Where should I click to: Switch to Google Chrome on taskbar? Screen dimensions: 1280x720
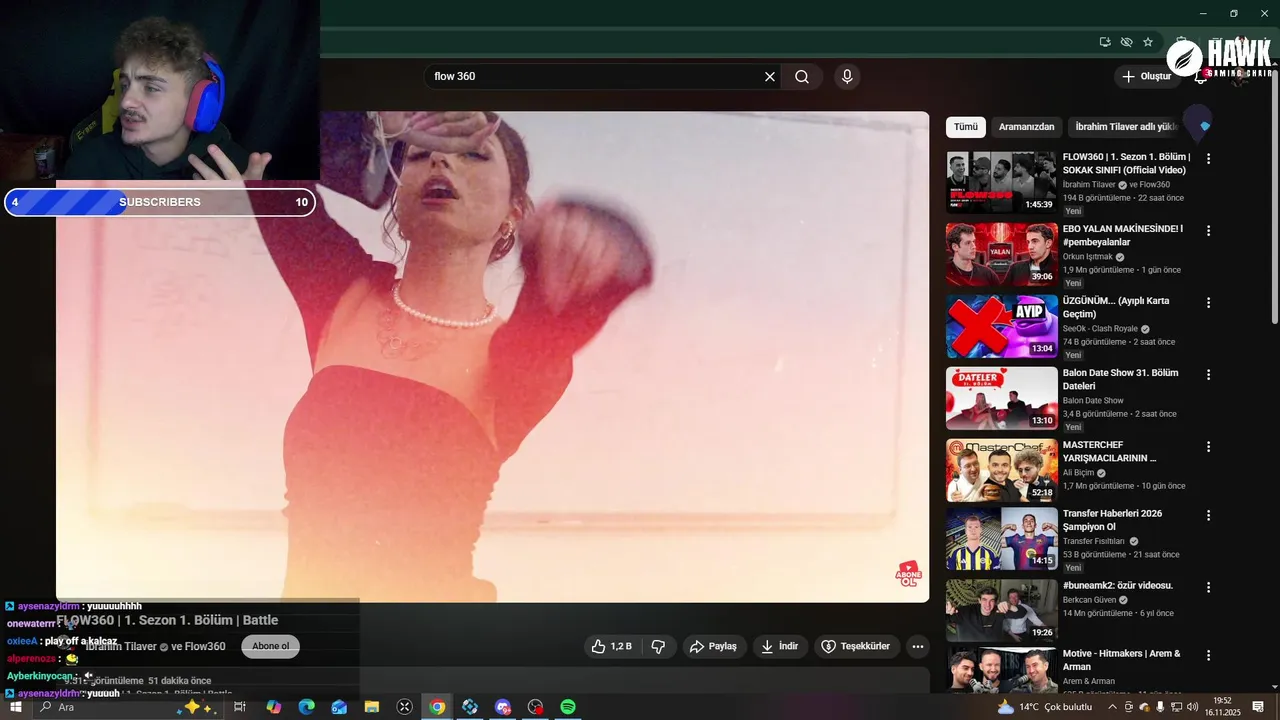point(437,707)
